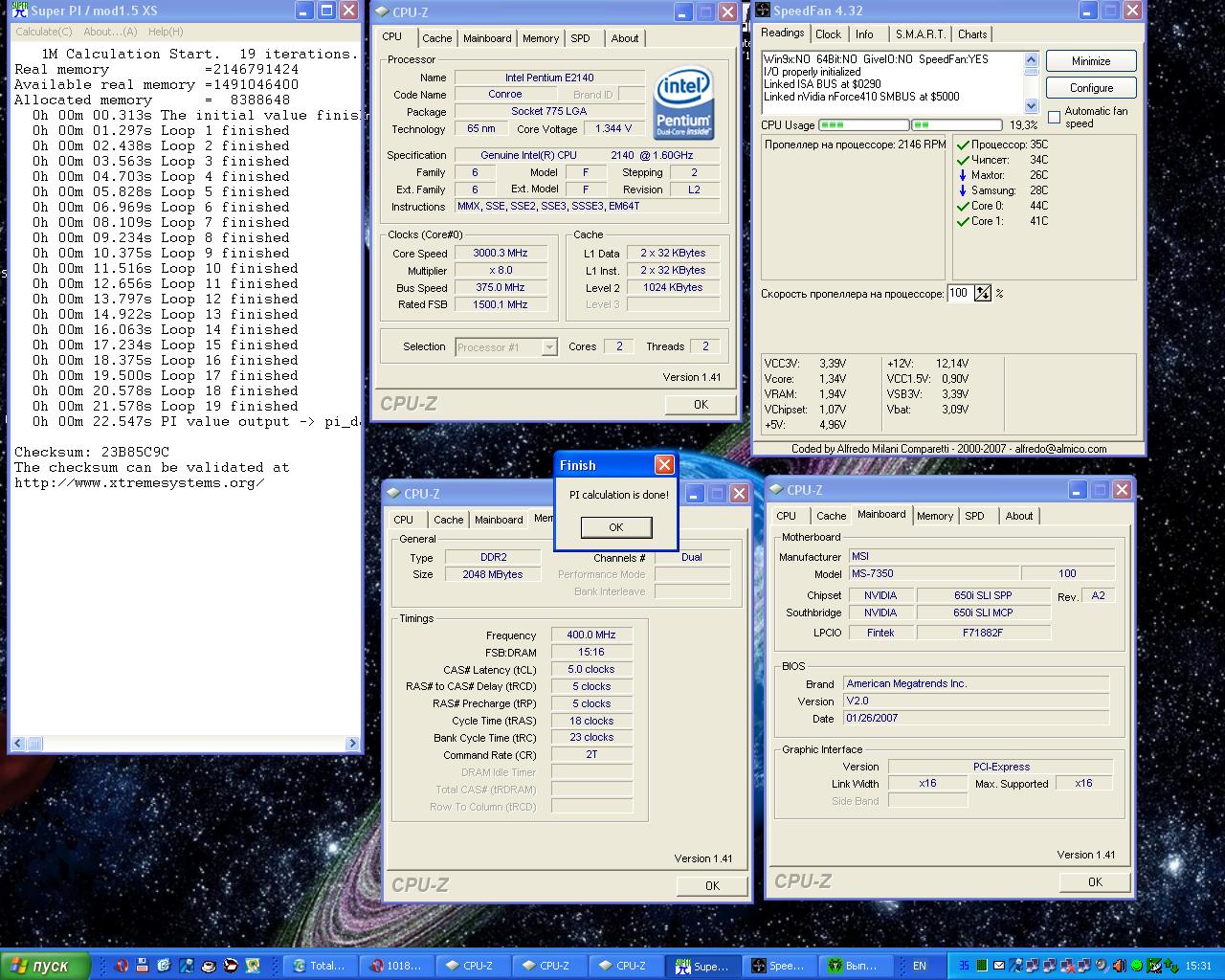The image size is (1225, 980).
Task: Open CPU tab in CPU-Z memory window
Action: coord(404,520)
